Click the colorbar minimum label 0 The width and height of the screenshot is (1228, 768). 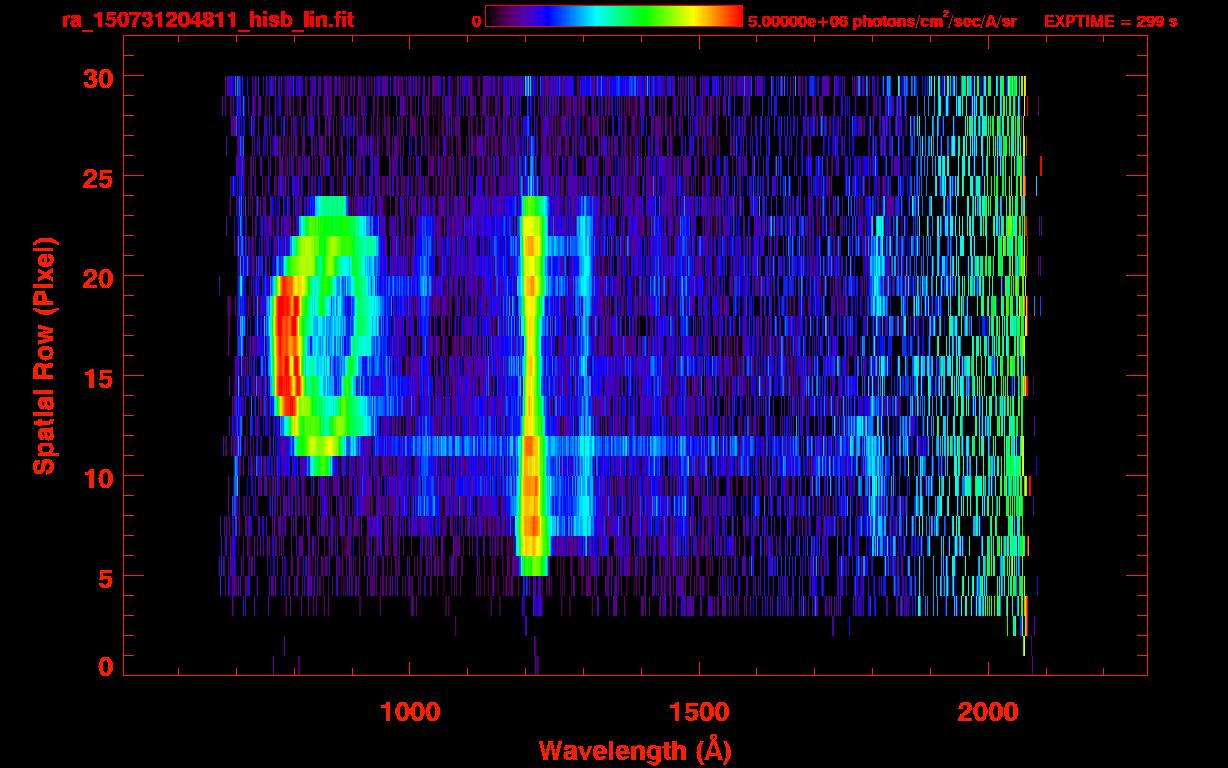pos(477,21)
